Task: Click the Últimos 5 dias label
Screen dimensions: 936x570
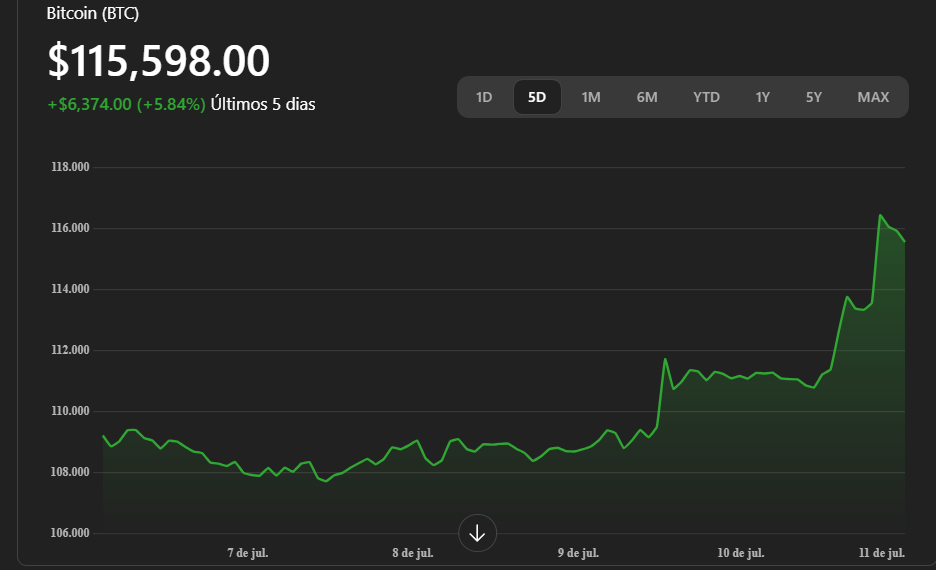Action: click(x=263, y=104)
